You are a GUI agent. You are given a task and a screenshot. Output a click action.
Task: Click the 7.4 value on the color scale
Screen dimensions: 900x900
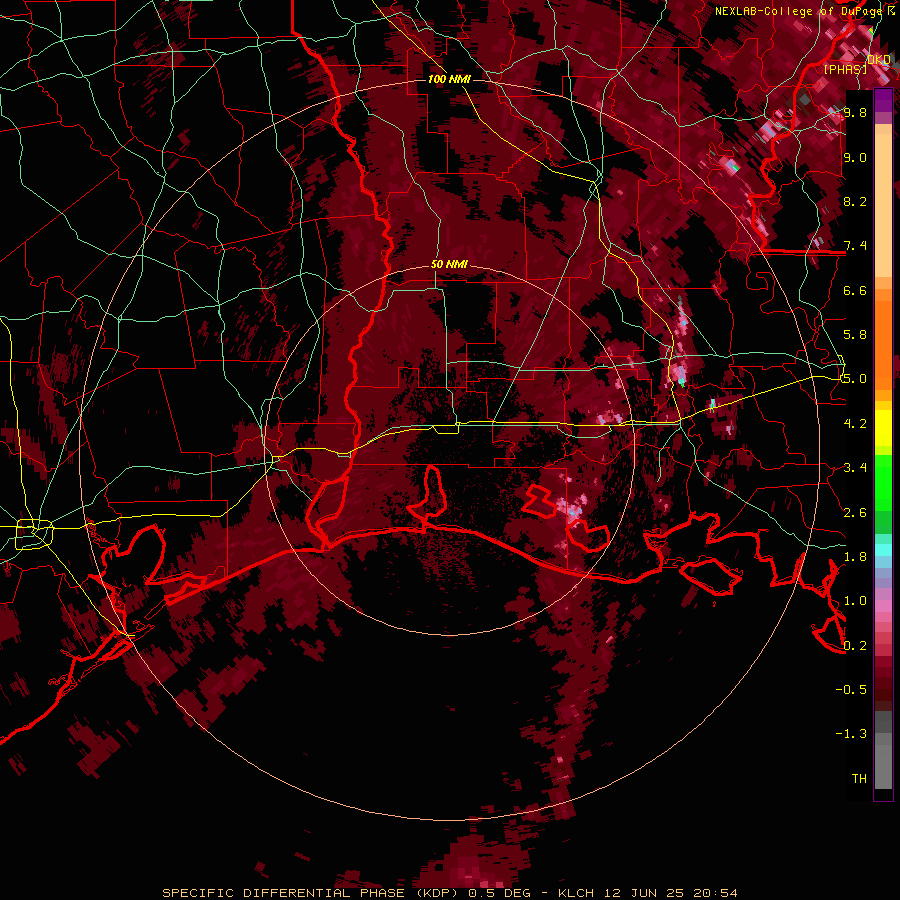click(x=855, y=246)
